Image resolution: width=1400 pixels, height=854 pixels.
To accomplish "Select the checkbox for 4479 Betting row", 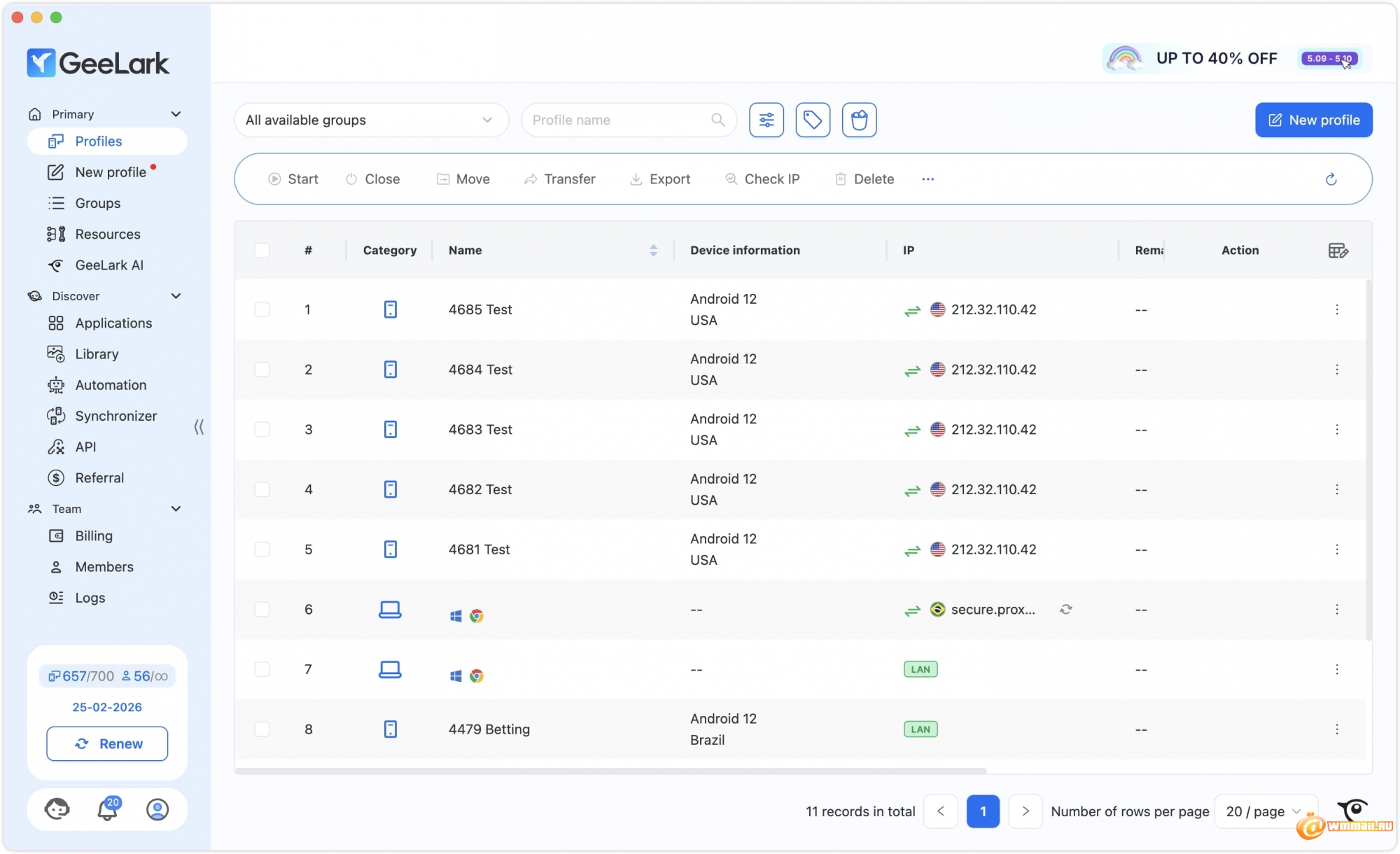I will click(x=262, y=729).
